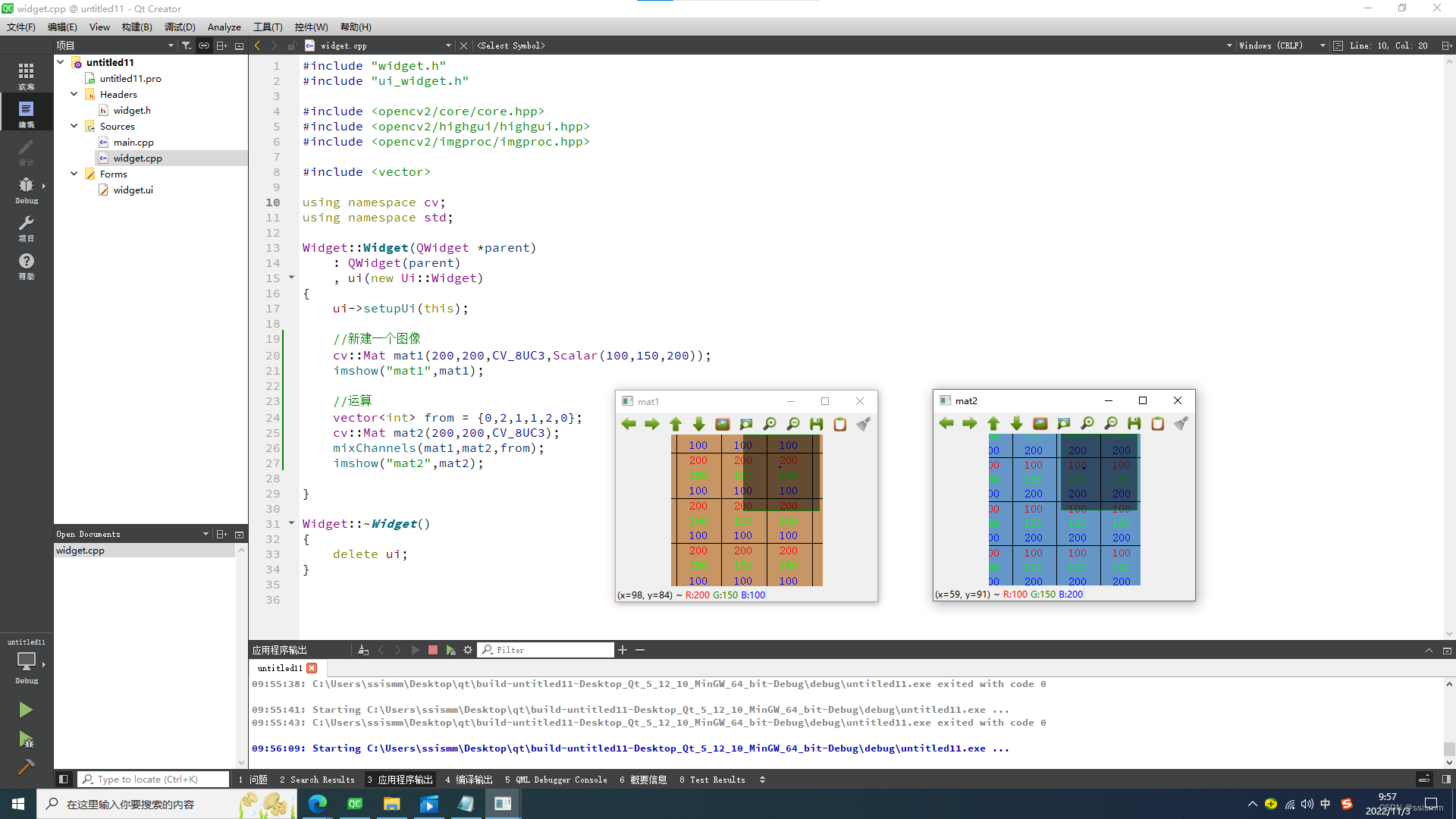Open the Analyze menu
Image resolution: width=1456 pixels, height=819 pixels.
[x=224, y=27]
